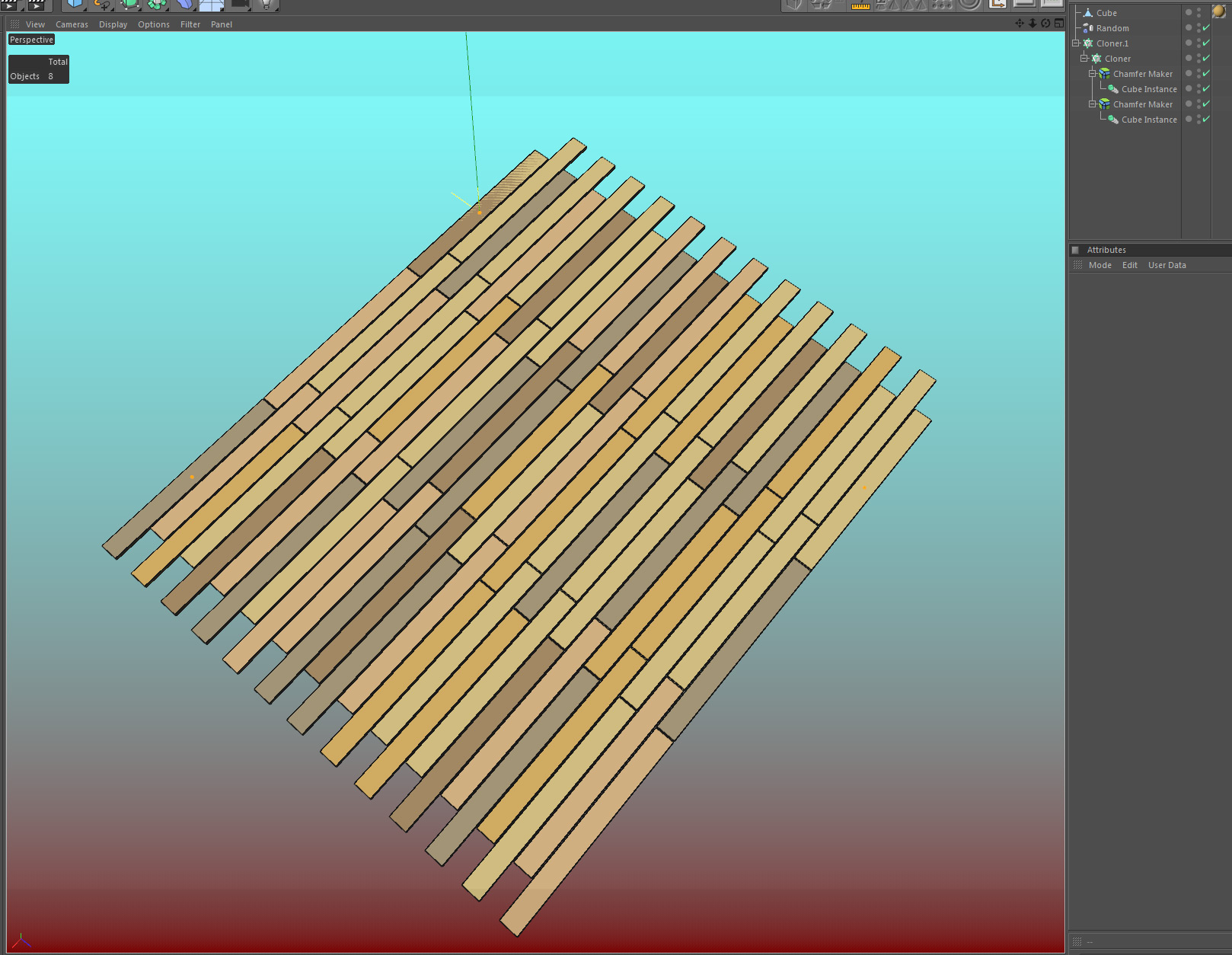
Task: Collapse the first Chamfer Maker node
Action: tap(1093, 74)
